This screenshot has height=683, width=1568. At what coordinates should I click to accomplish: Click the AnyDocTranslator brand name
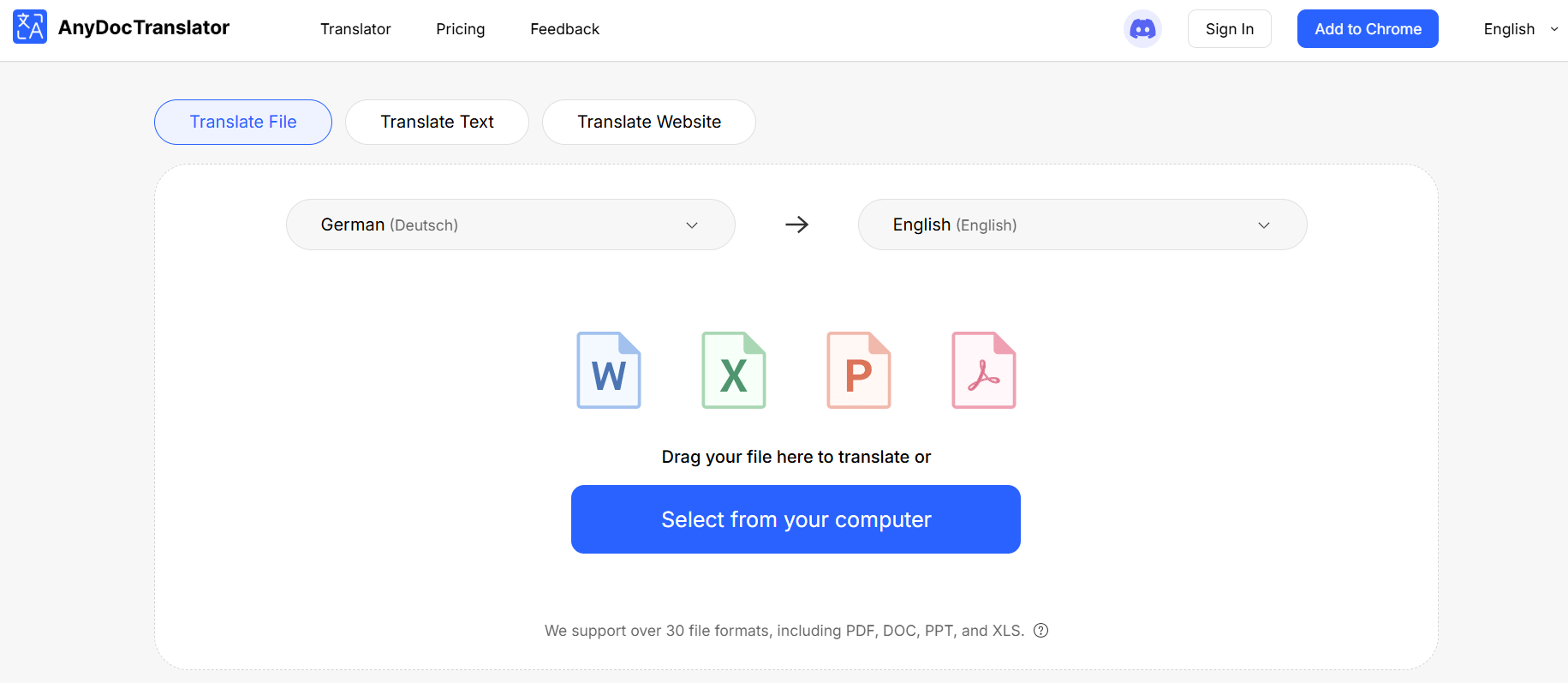[x=144, y=27]
